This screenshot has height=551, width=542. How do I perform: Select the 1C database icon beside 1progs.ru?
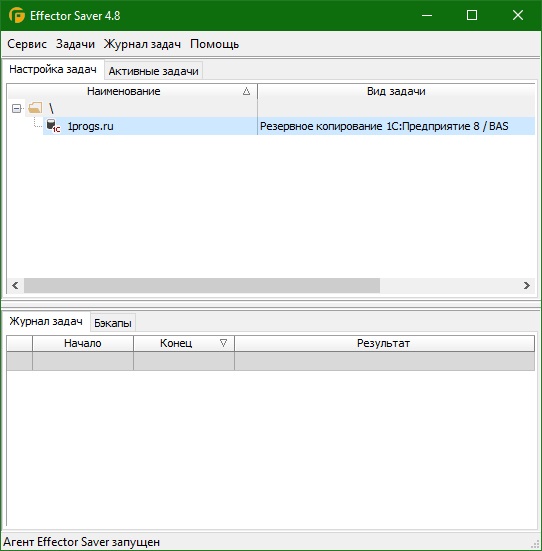53,126
